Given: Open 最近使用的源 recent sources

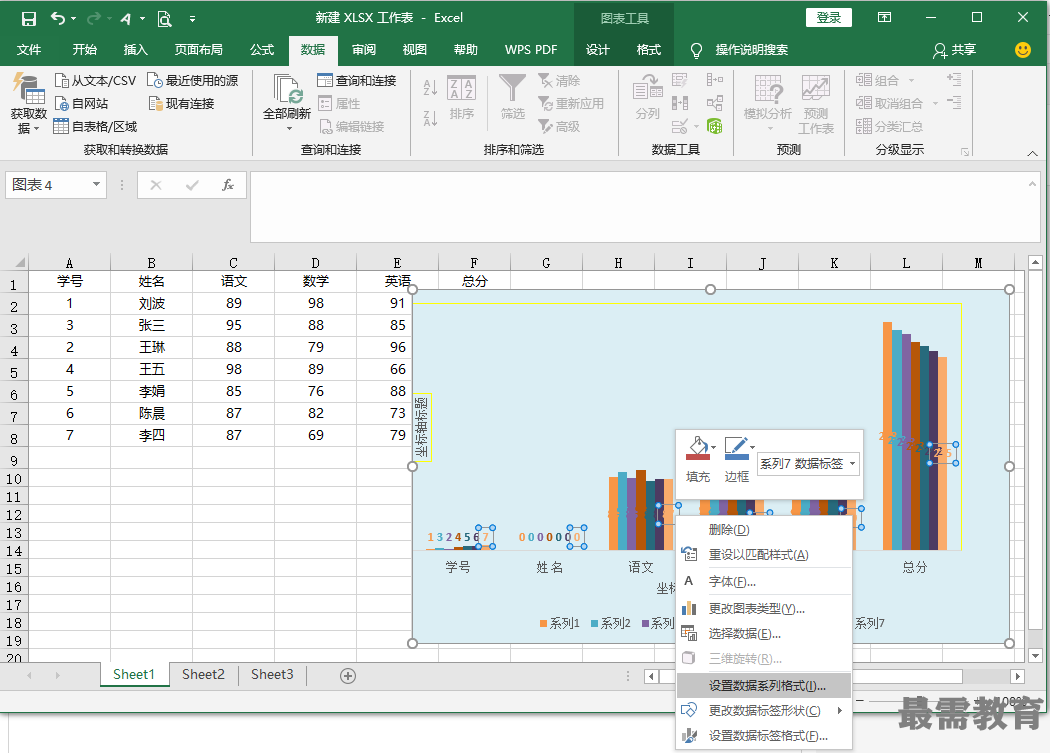Looking at the screenshot, I should pyautogui.click(x=193, y=80).
